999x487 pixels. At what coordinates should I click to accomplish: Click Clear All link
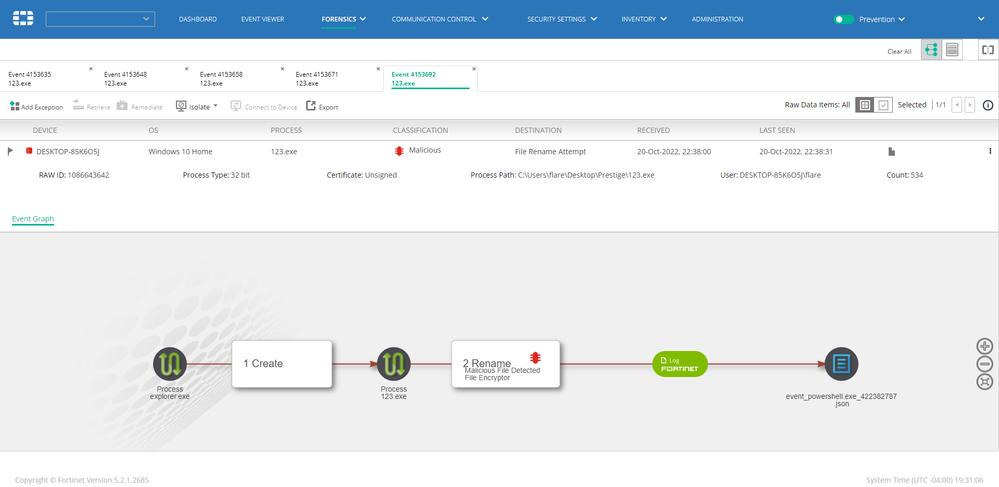(899, 52)
